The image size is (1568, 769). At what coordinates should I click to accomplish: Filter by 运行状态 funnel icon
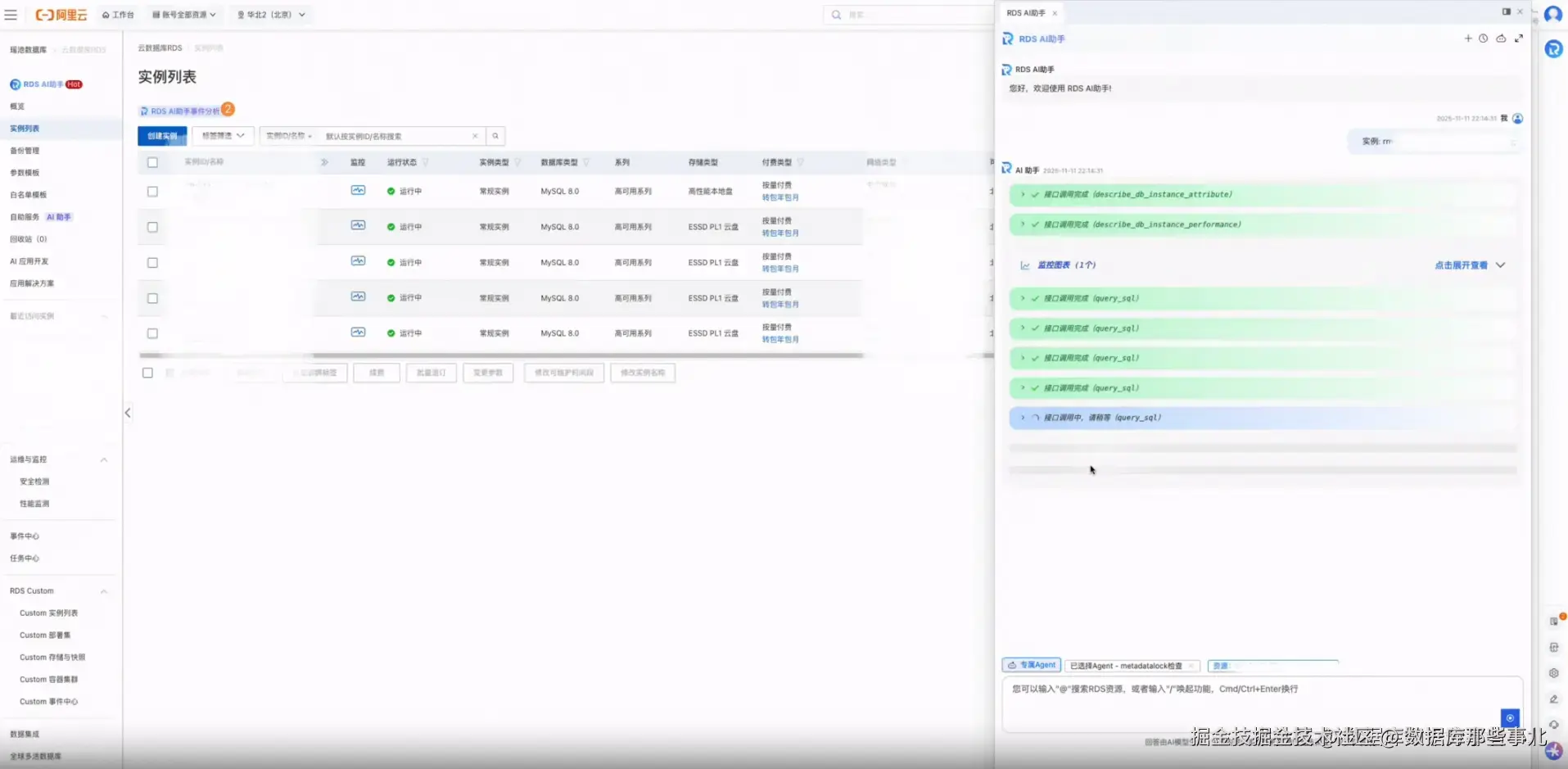pos(426,162)
